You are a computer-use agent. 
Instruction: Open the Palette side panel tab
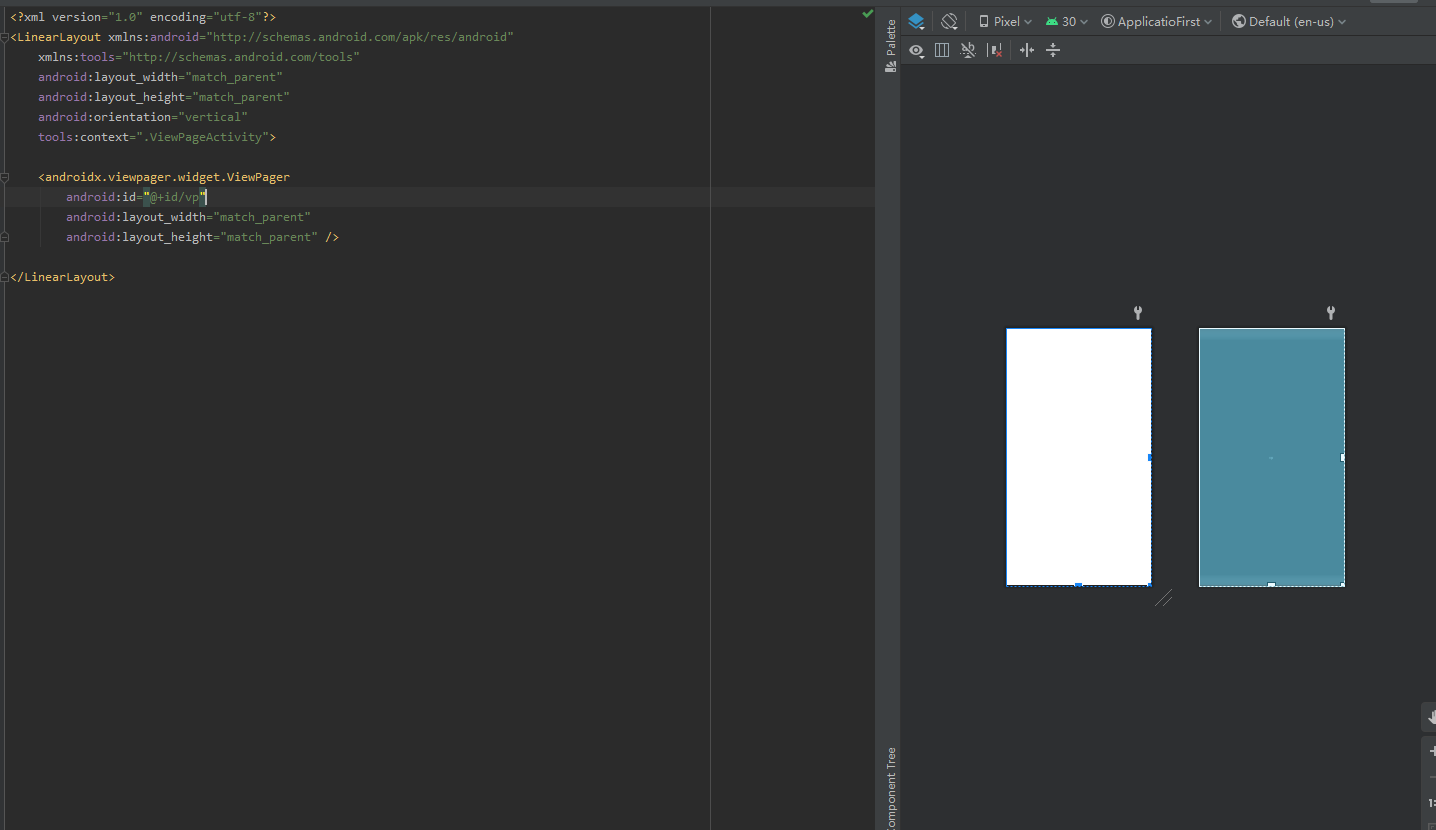890,46
